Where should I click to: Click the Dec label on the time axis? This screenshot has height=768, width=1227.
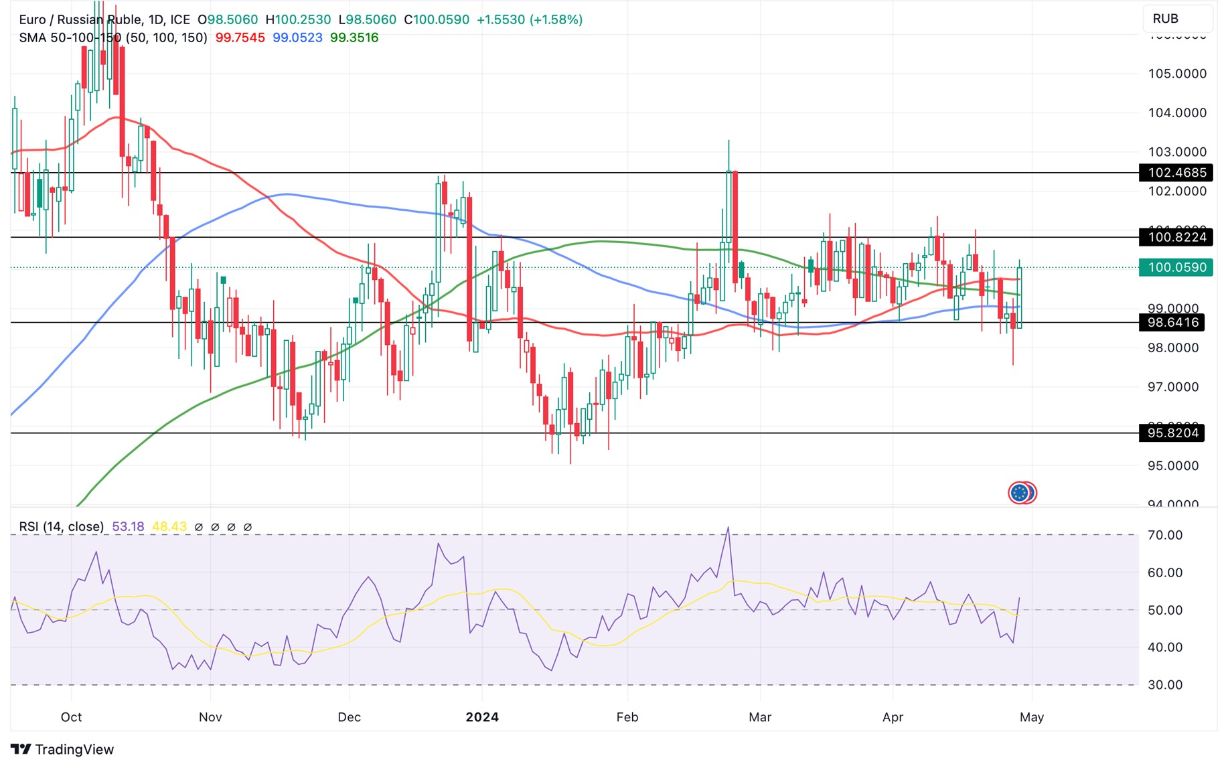click(x=348, y=717)
